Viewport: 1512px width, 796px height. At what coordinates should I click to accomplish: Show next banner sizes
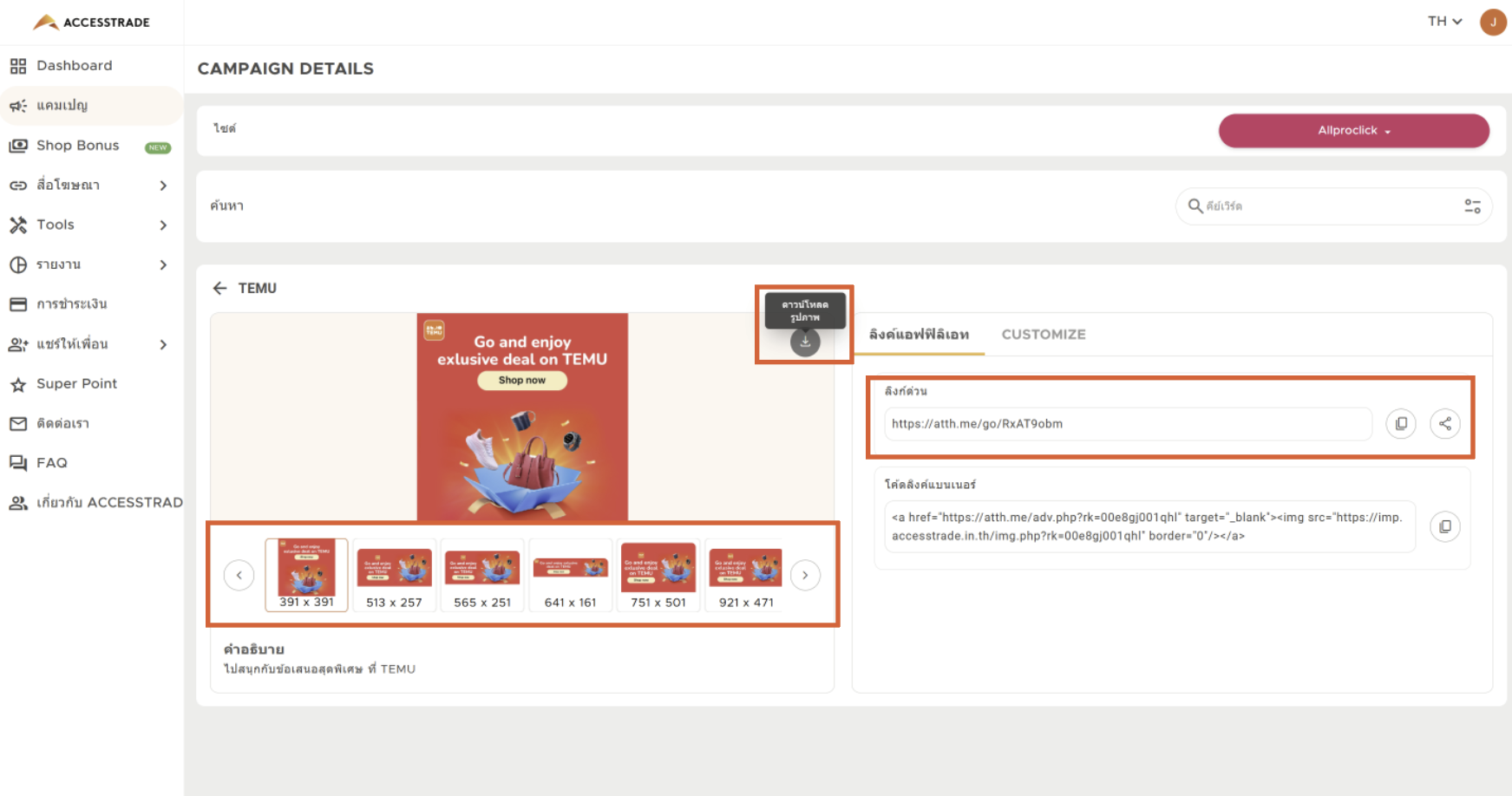pos(805,575)
